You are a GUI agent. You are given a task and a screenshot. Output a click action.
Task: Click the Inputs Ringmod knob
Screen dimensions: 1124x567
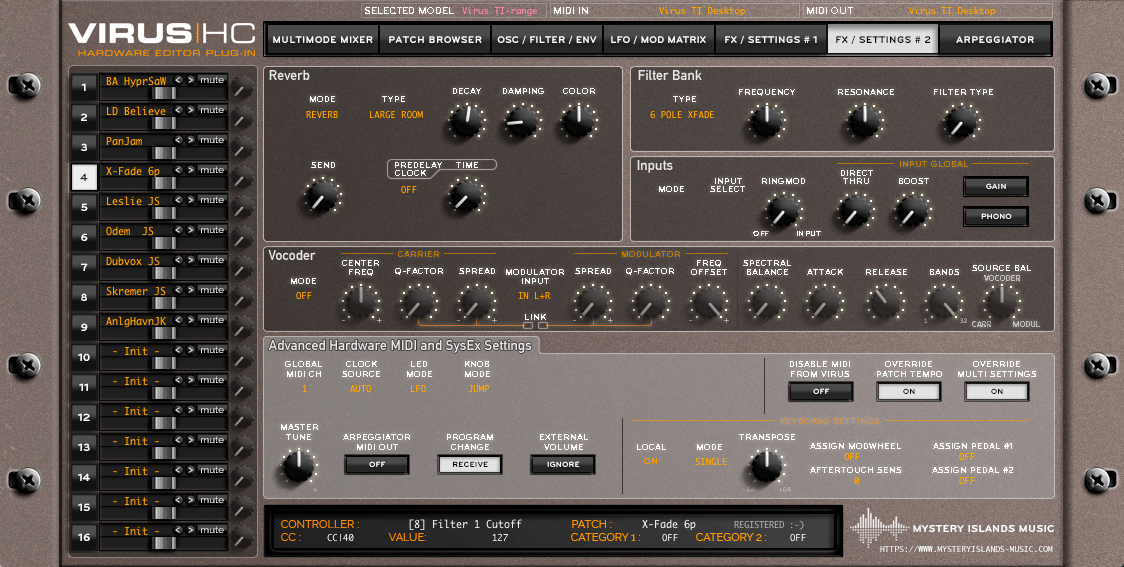point(783,211)
